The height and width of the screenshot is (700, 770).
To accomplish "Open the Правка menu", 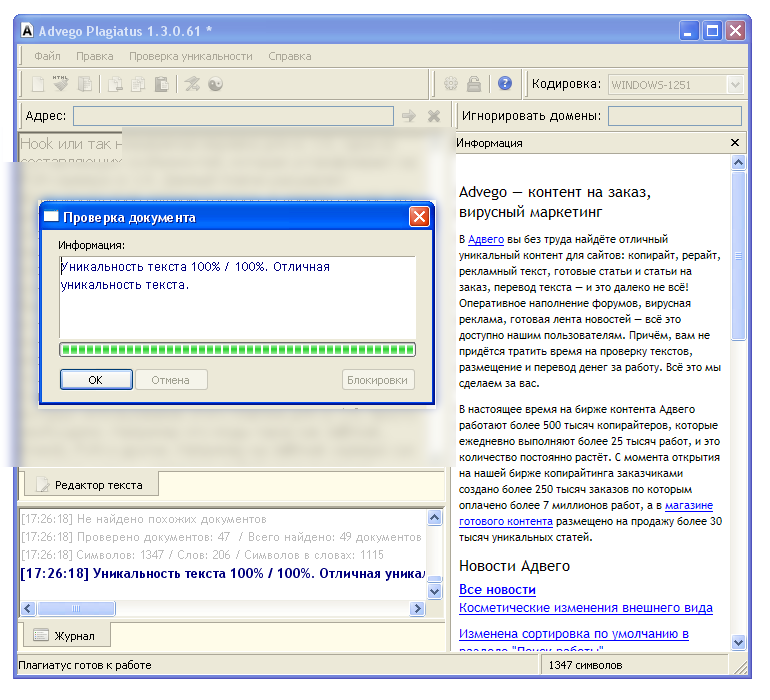I will 95,56.
